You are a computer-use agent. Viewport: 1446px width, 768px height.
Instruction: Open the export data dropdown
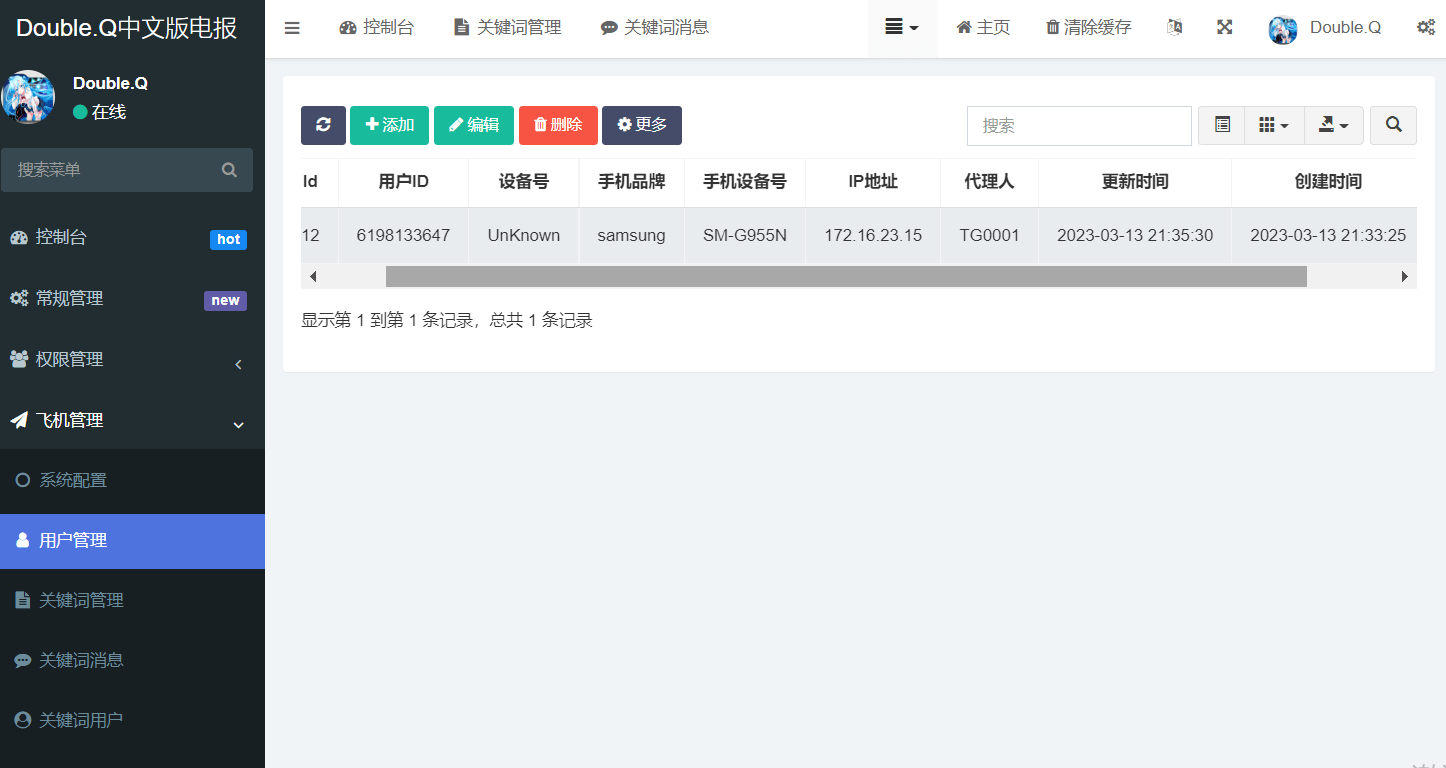[x=1334, y=125]
